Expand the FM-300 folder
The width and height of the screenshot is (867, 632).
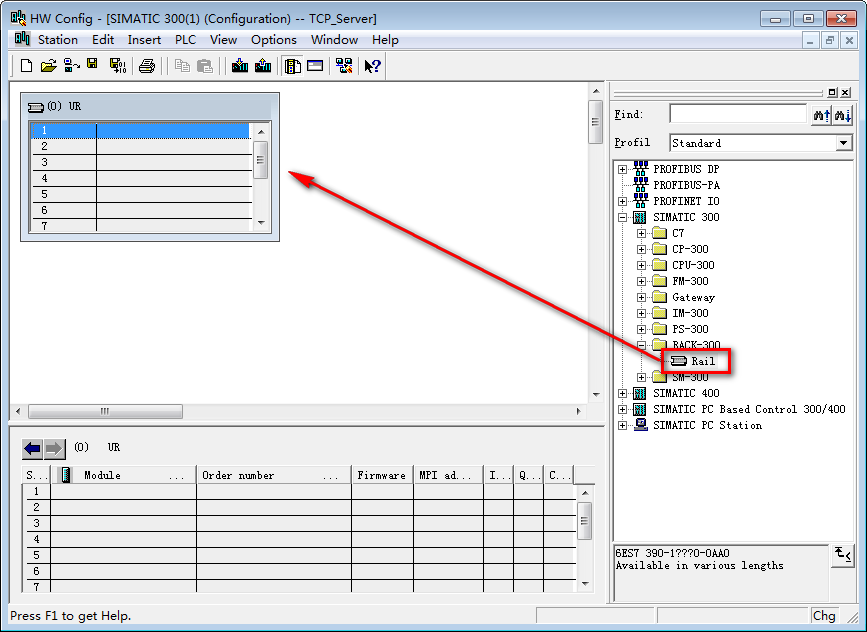coord(641,281)
